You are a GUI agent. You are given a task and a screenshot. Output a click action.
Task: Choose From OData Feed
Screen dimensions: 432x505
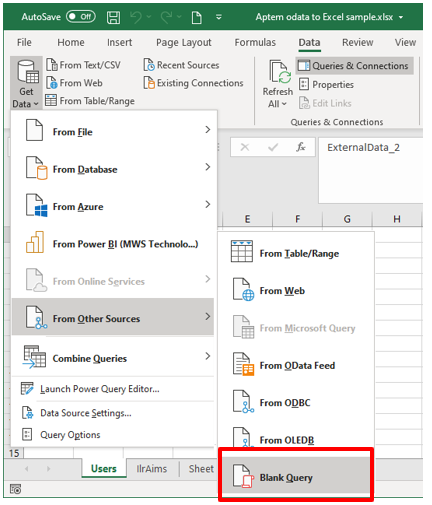pyautogui.click(x=296, y=365)
